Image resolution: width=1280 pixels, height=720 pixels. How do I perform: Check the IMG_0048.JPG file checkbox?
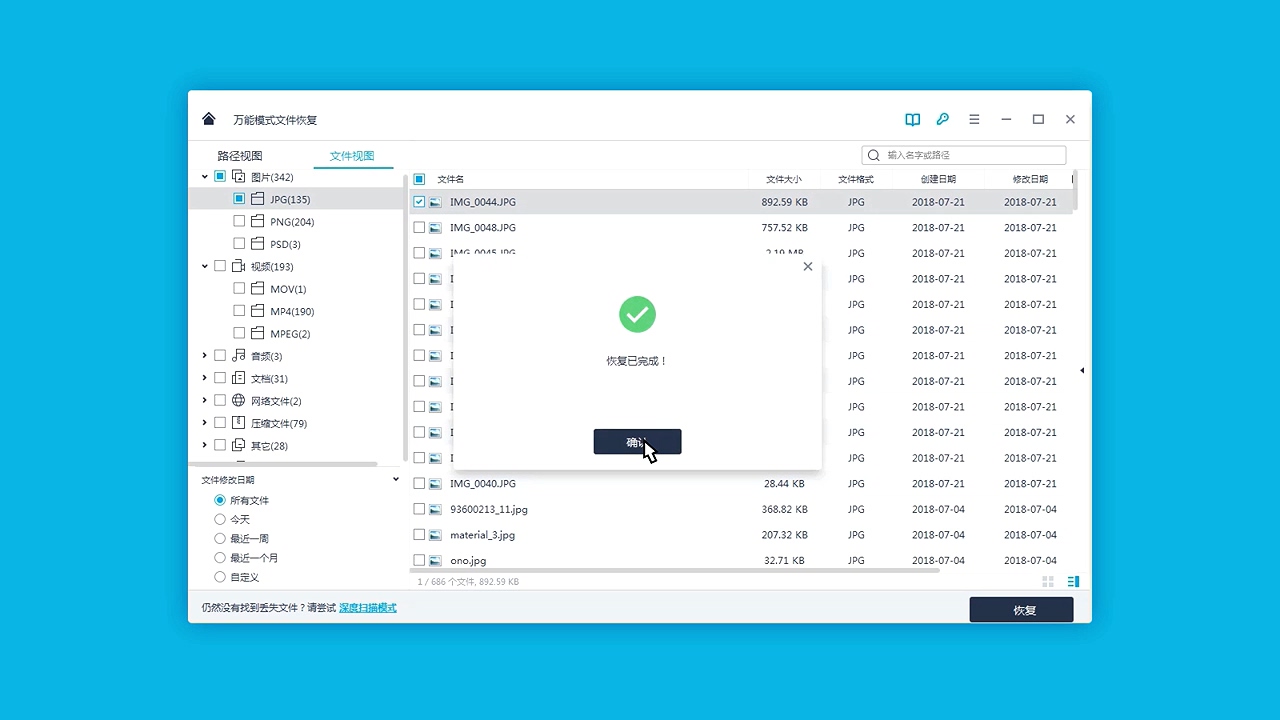coord(419,228)
